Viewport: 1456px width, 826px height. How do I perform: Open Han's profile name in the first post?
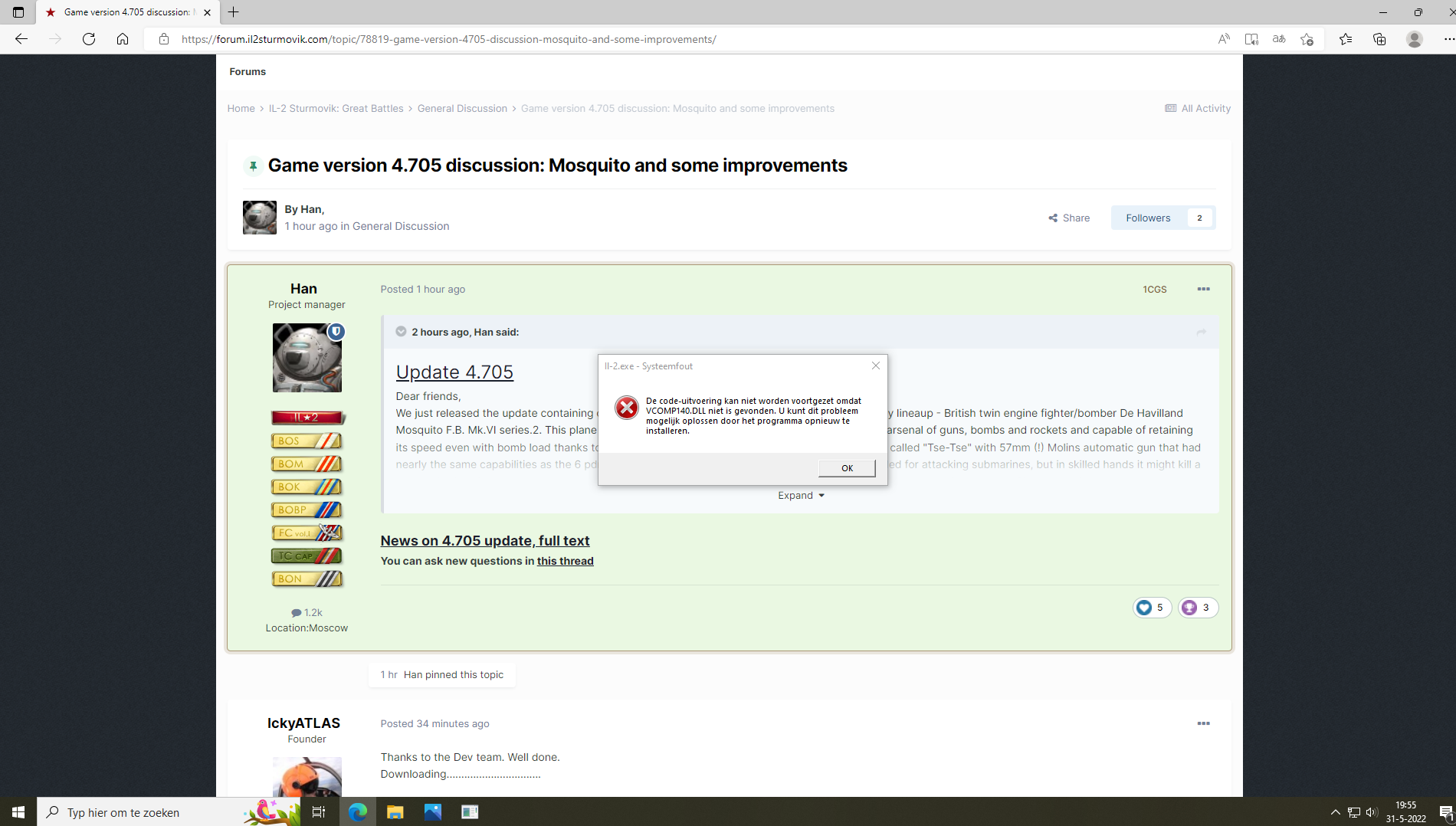(x=303, y=288)
